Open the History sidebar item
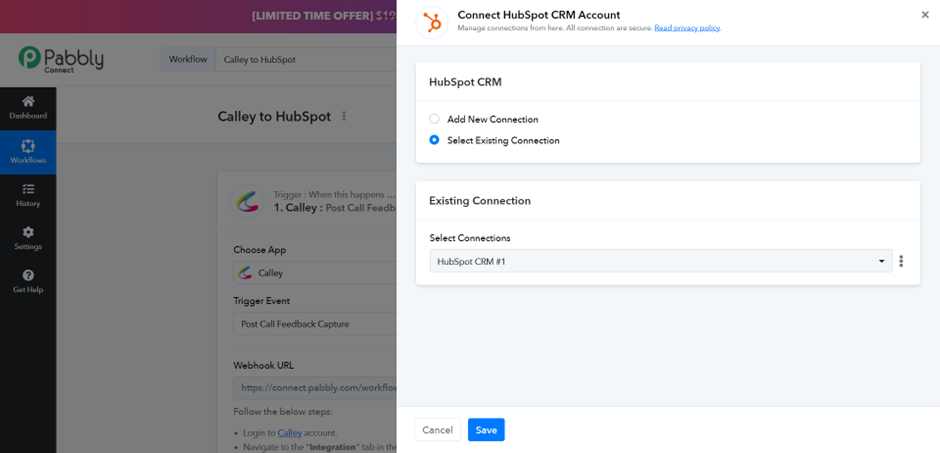The height and width of the screenshot is (453, 940). coord(28,195)
